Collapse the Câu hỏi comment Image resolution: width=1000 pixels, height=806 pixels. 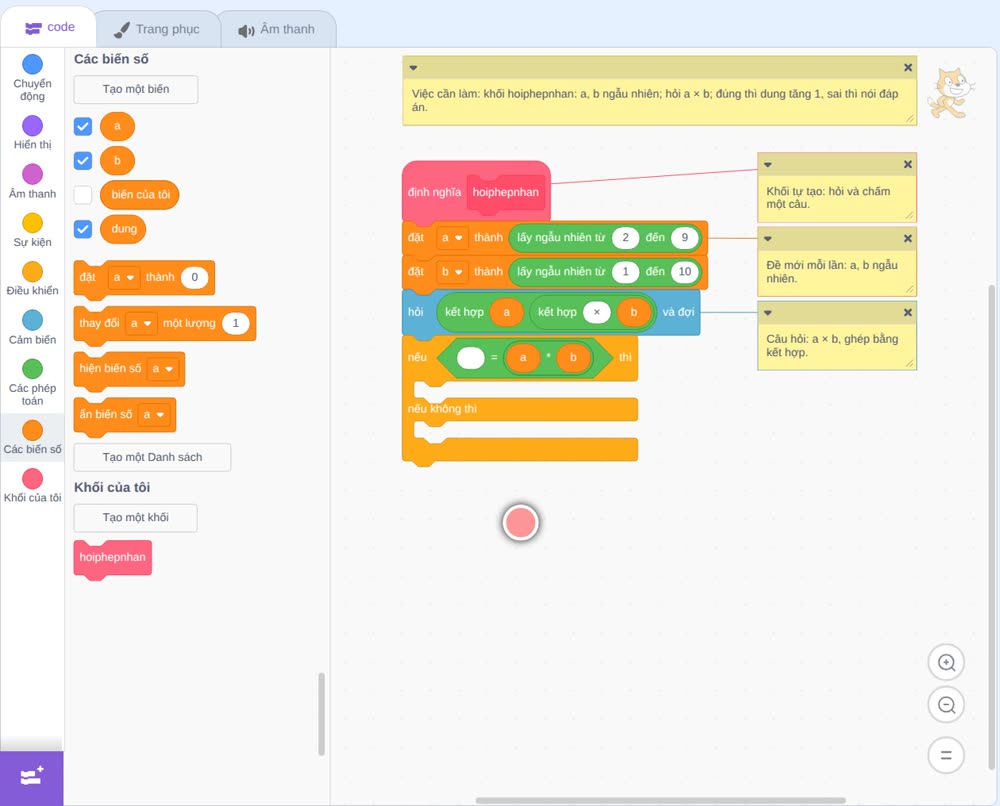point(768,312)
